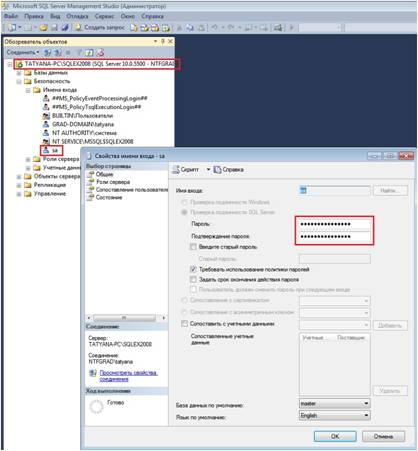Click the pin icon of Object Explorer
Viewport: 418px width, 451px height.
[x=163, y=41]
